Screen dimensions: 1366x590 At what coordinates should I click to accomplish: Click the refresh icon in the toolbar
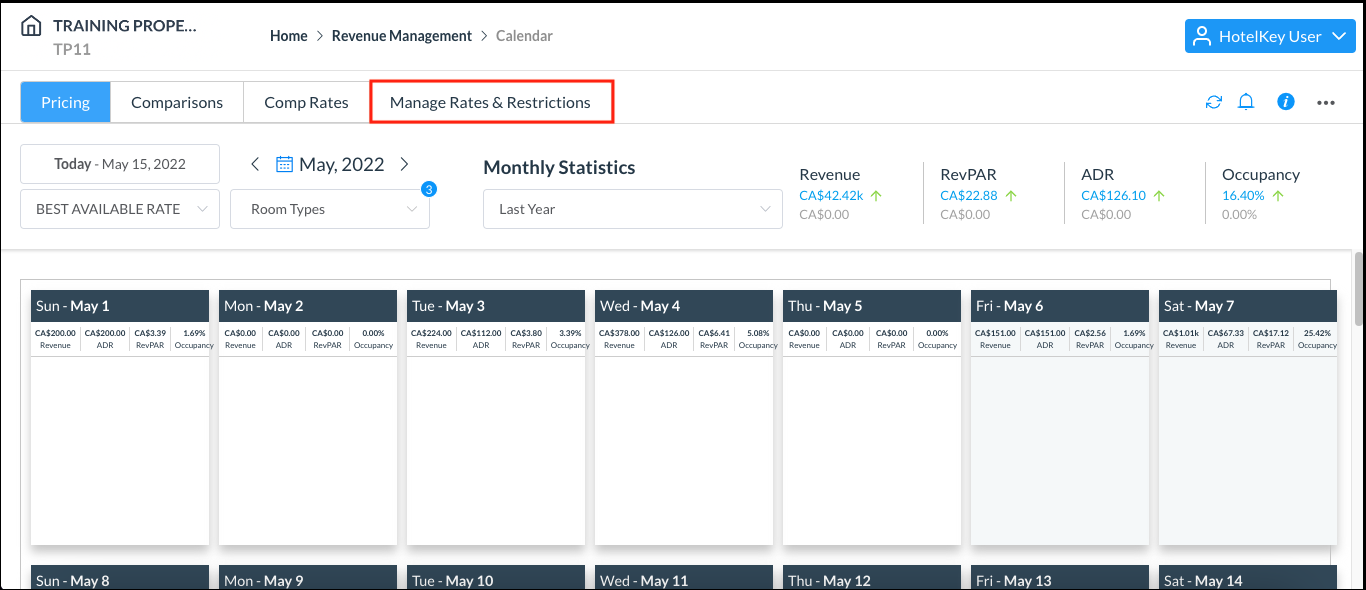(x=1213, y=101)
